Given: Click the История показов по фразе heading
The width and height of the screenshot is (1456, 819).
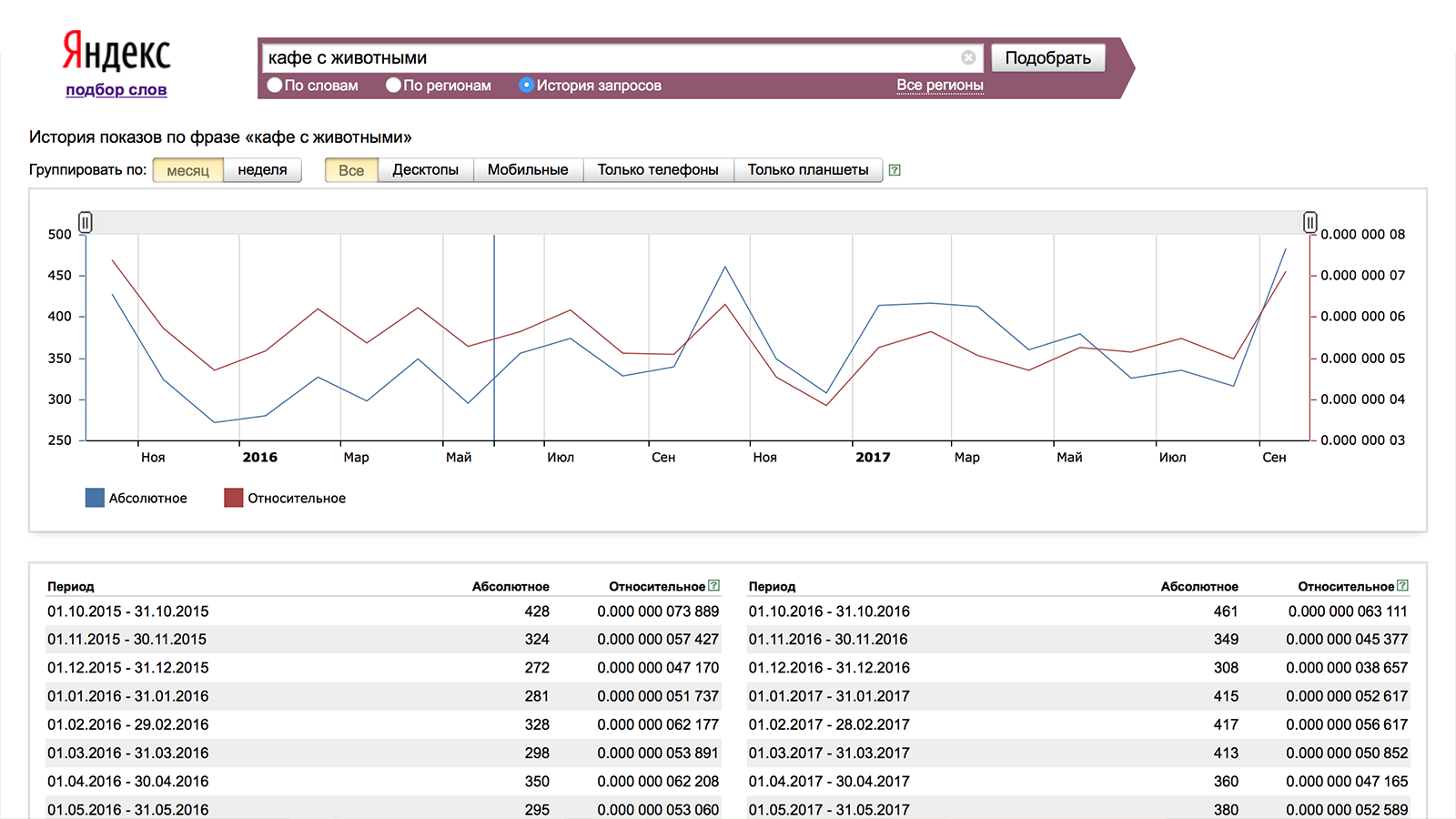Looking at the screenshot, I should pyautogui.click(x=220, y=137).
